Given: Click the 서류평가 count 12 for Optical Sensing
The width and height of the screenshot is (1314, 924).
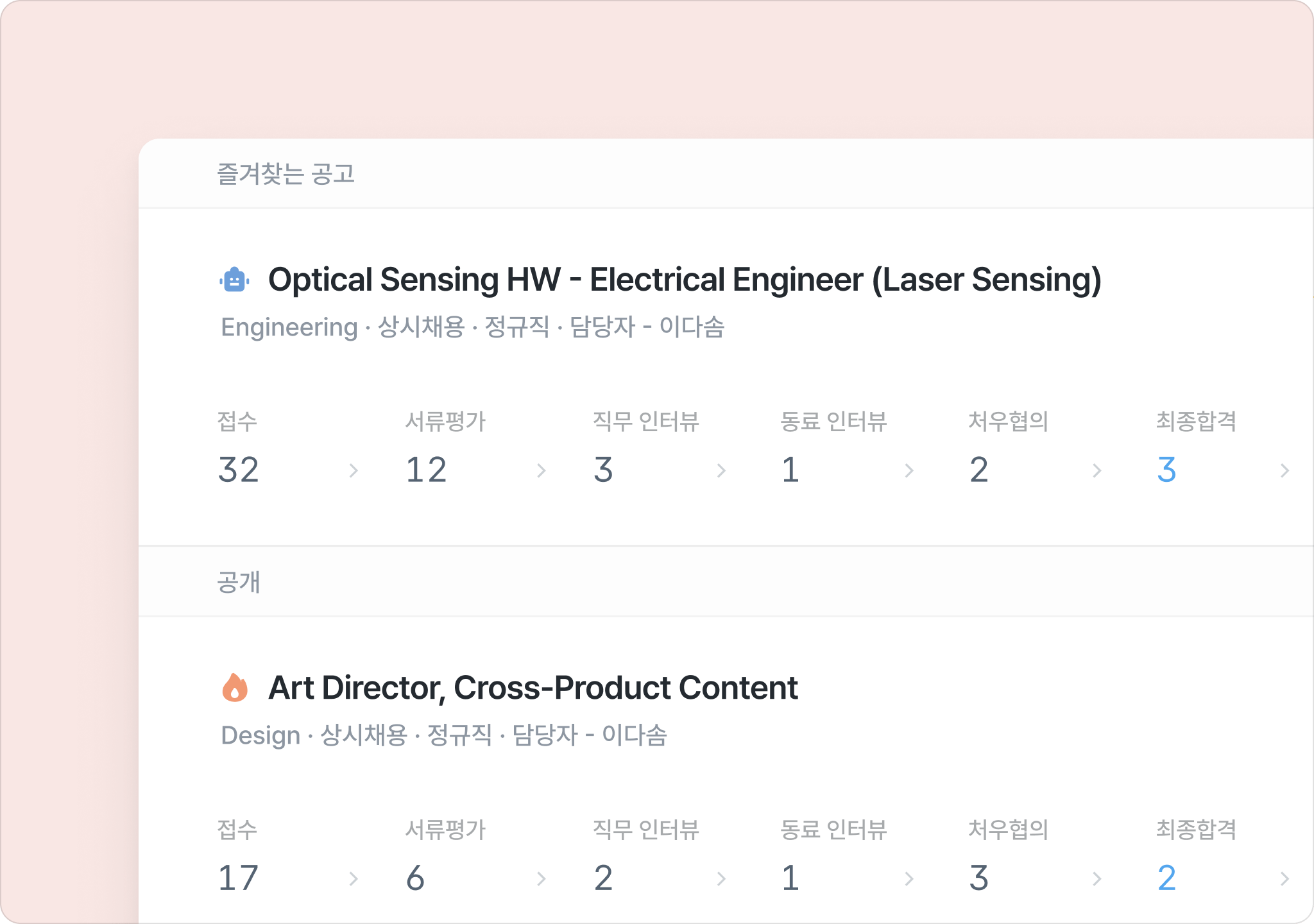Looking at the screenshot, I should 426,470.
